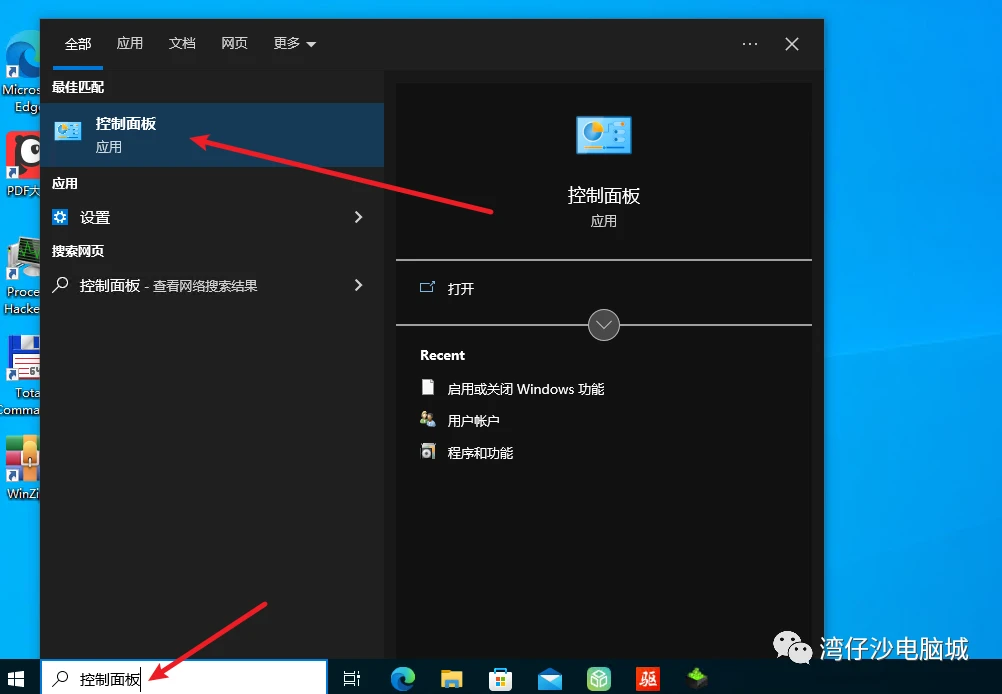Select the PDF desktop shortcut
1002x694 pixels.
click(22, 164)
